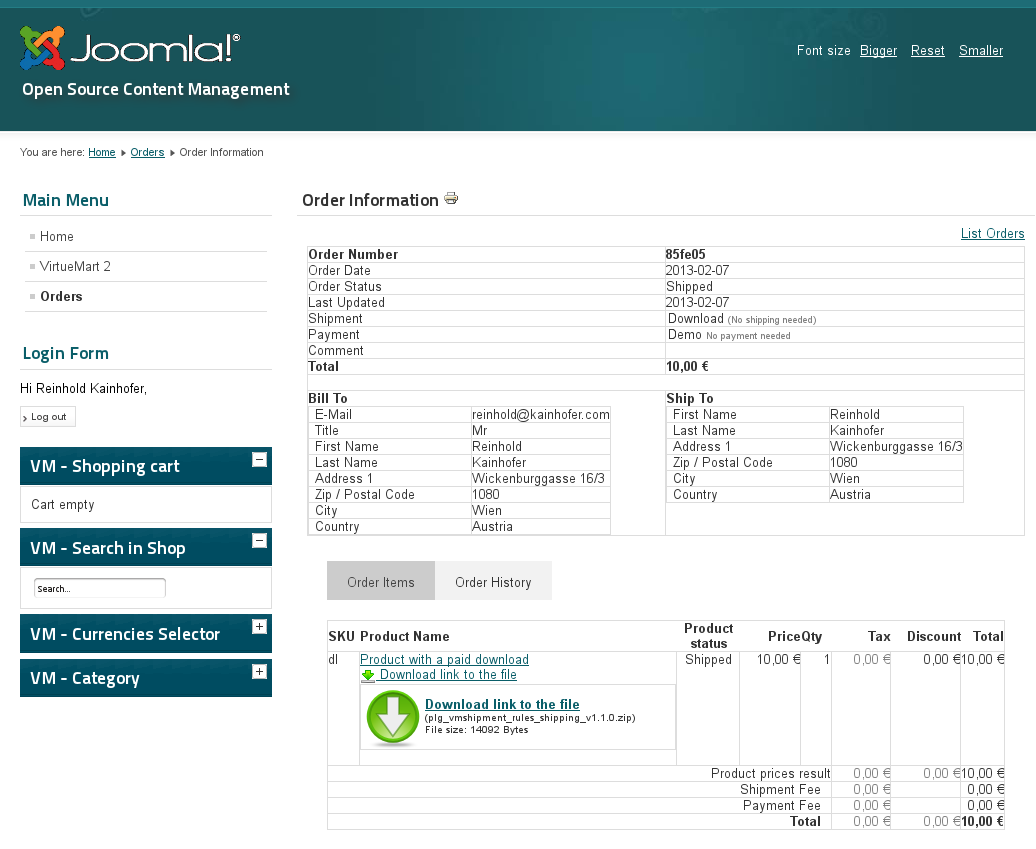Screen dimensions: 1036x849
Task: Expand the VM - Category module
Action: [259, 671]
